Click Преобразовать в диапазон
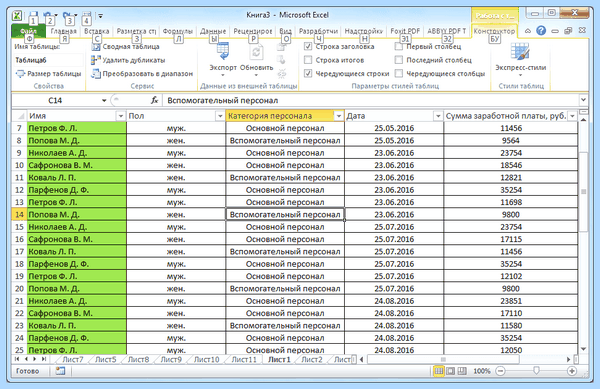Viewport: 600px width, 389px height. point(142,73)
